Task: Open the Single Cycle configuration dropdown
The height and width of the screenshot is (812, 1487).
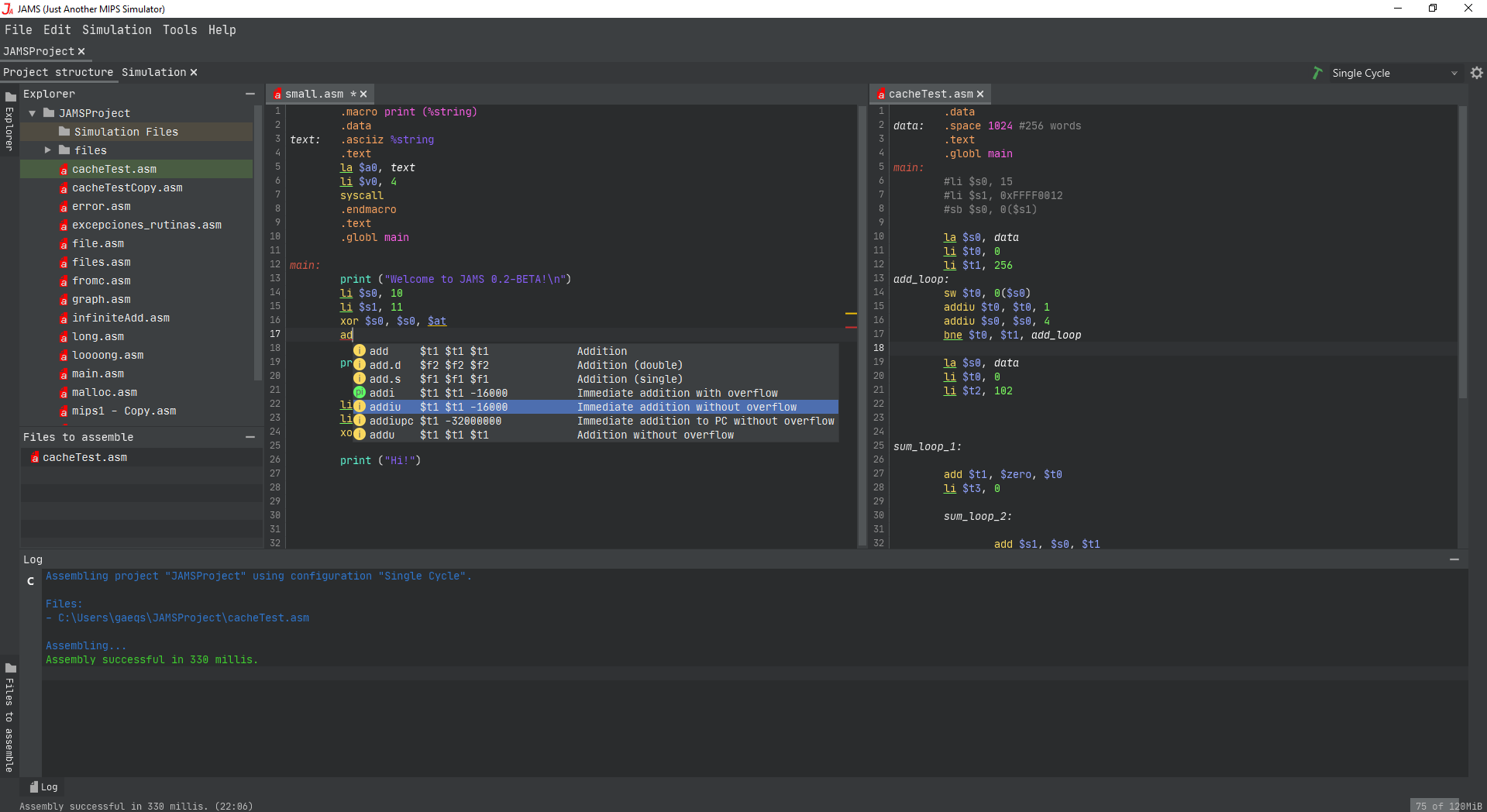Action: [1395, 73]
